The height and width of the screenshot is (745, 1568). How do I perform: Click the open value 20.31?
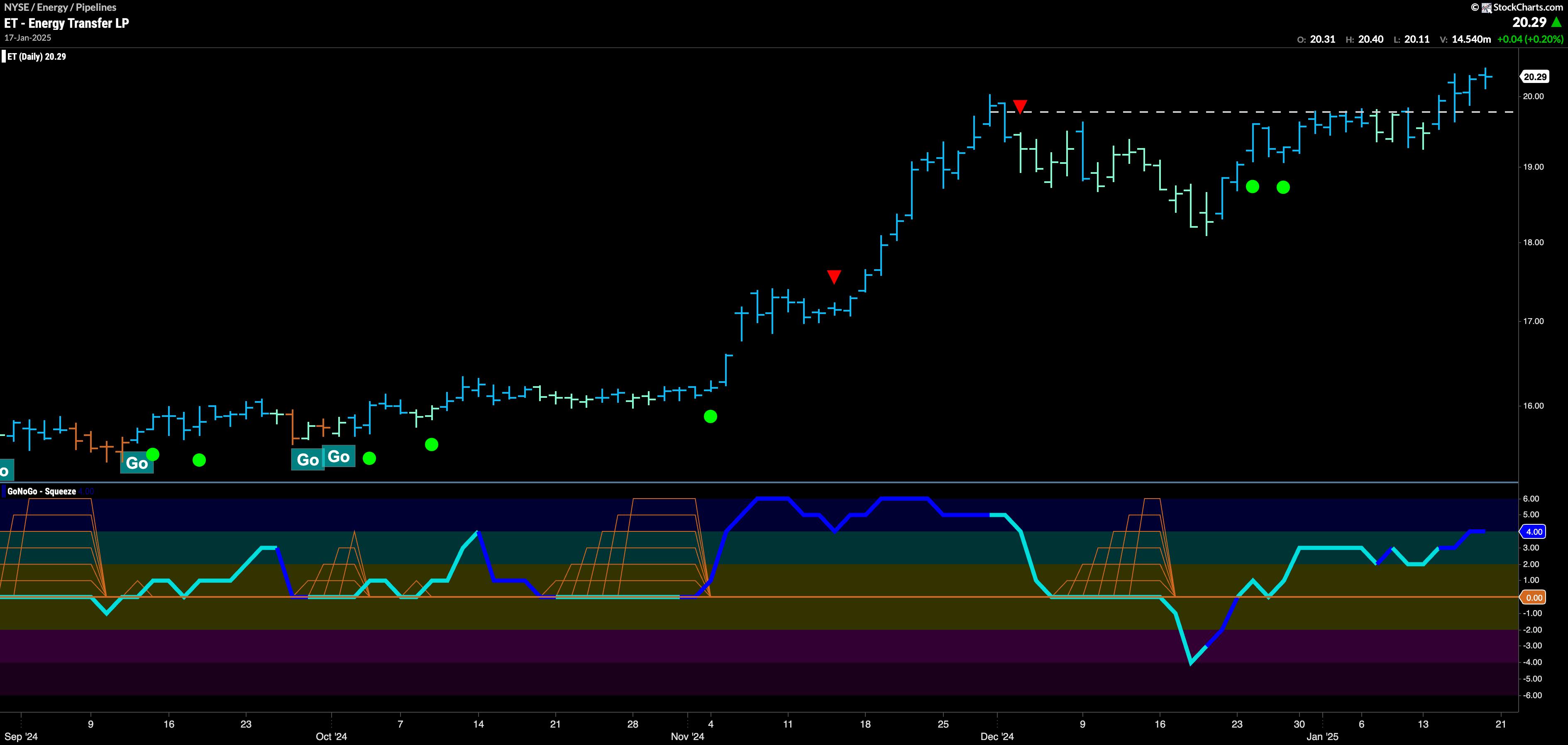click(1322, 39)
